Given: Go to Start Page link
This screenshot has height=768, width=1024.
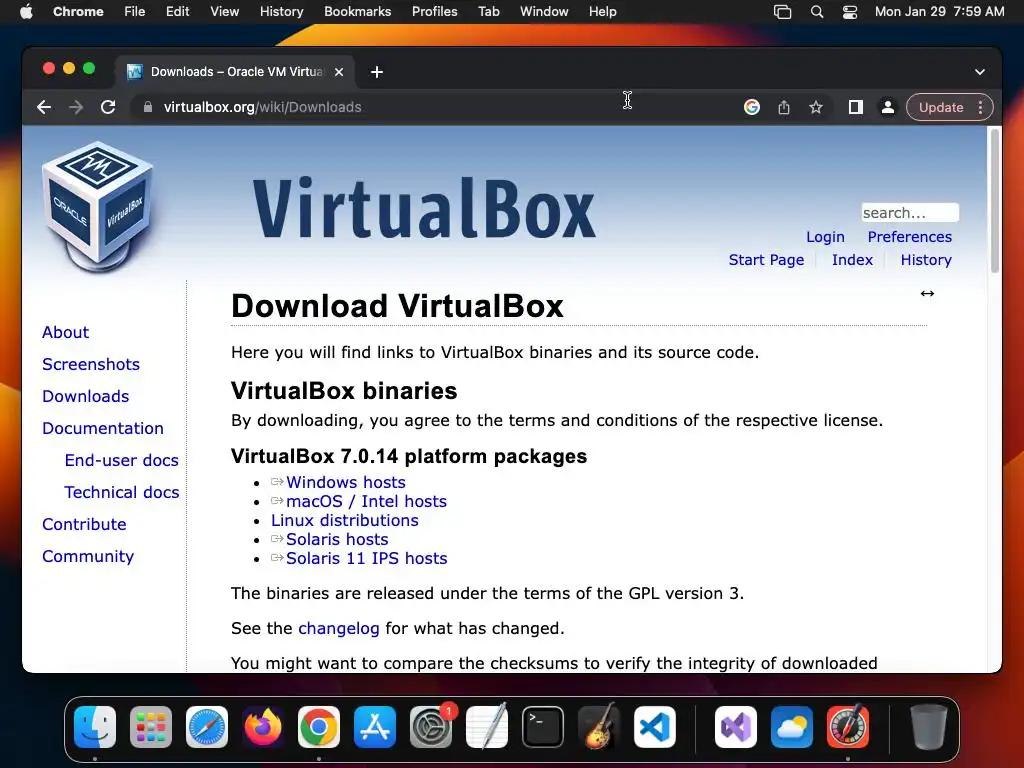Looking at the screenshot, I should [766, 259].
